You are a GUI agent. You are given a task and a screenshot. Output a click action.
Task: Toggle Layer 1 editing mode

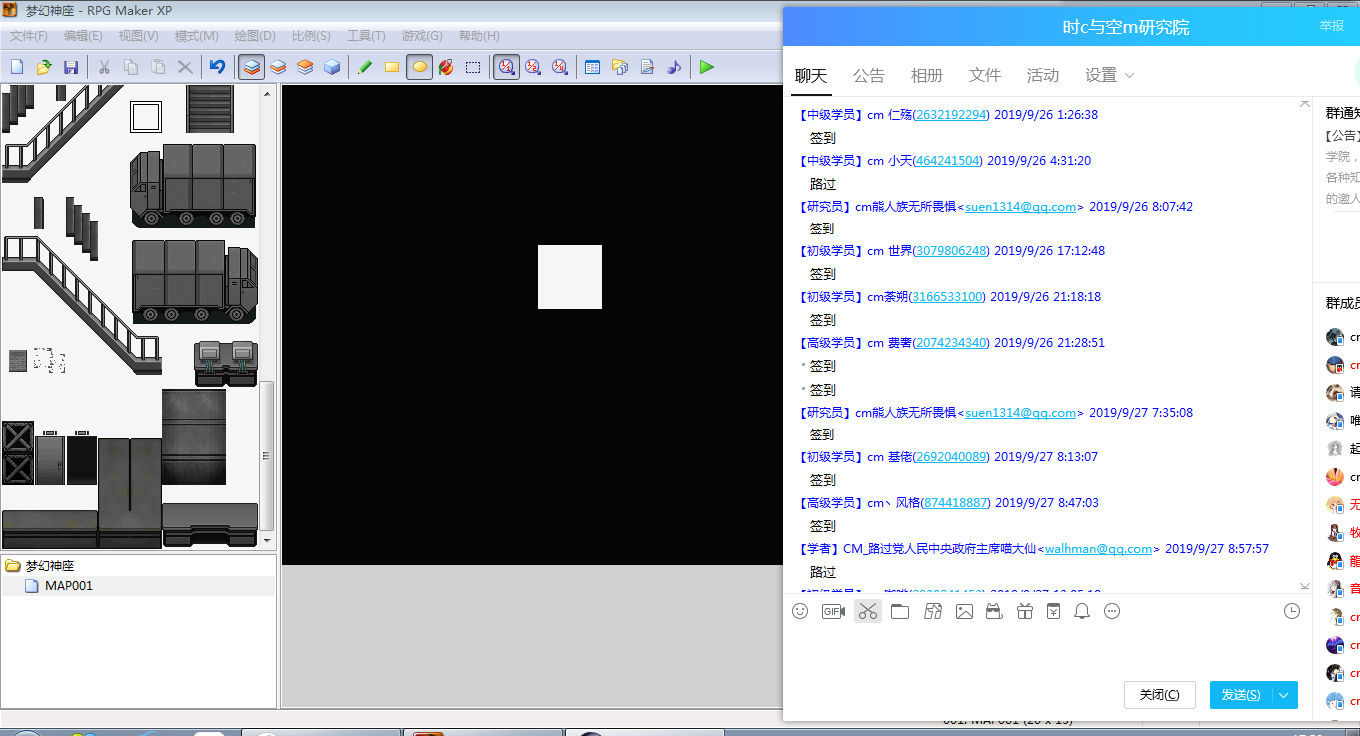[251, 67]
